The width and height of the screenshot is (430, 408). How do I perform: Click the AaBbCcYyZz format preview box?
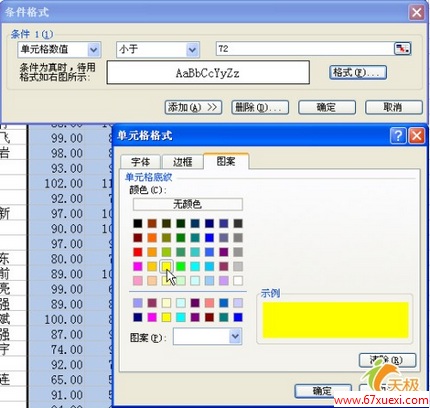click(x=208, y=72)
